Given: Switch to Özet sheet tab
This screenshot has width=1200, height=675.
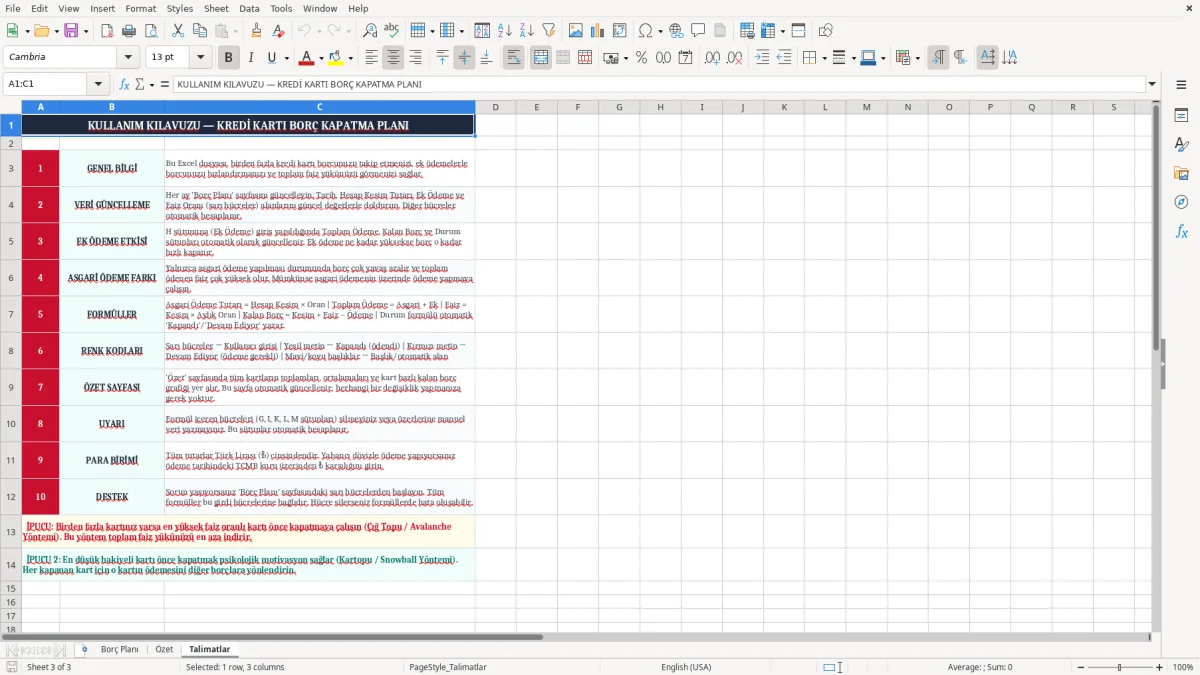Looking at the screenshot, I should coord(164,649).
